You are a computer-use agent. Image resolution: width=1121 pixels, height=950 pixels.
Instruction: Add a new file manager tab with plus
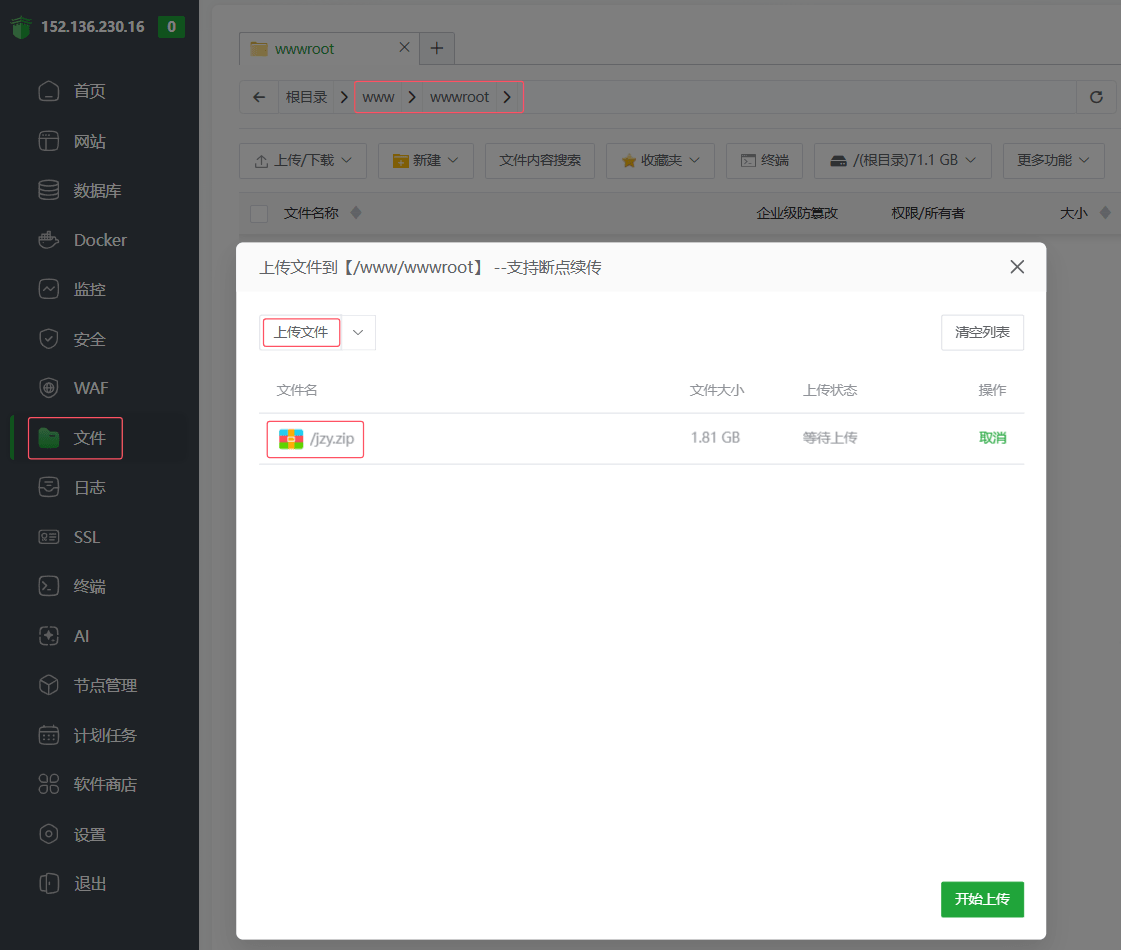tap(437, 48)
